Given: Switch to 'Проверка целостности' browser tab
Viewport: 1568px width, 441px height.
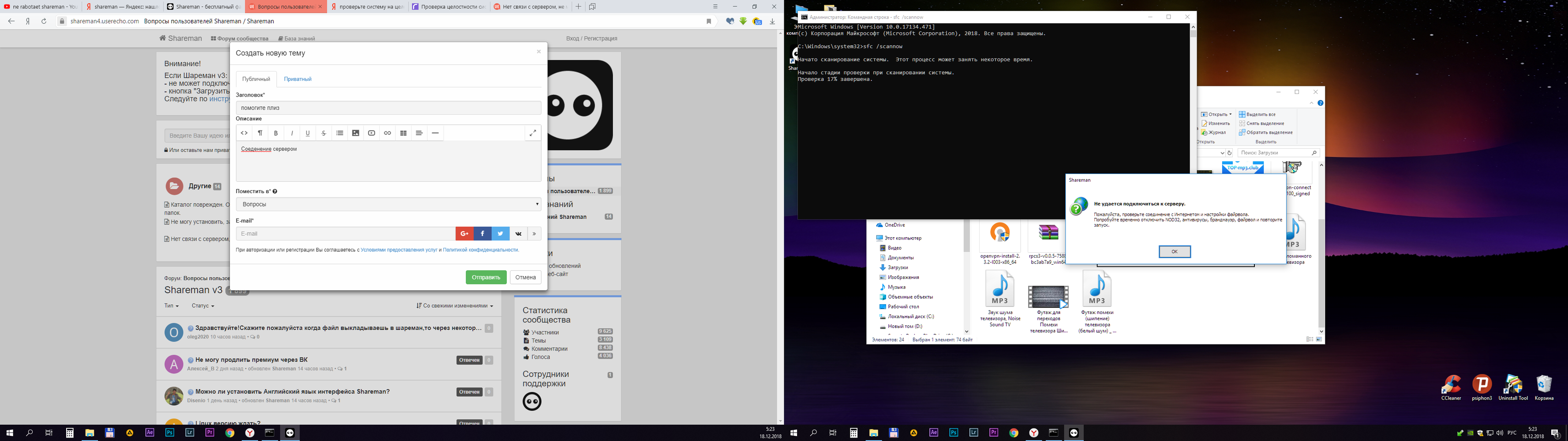Looking at the screenshot, I should pos(449,7).
